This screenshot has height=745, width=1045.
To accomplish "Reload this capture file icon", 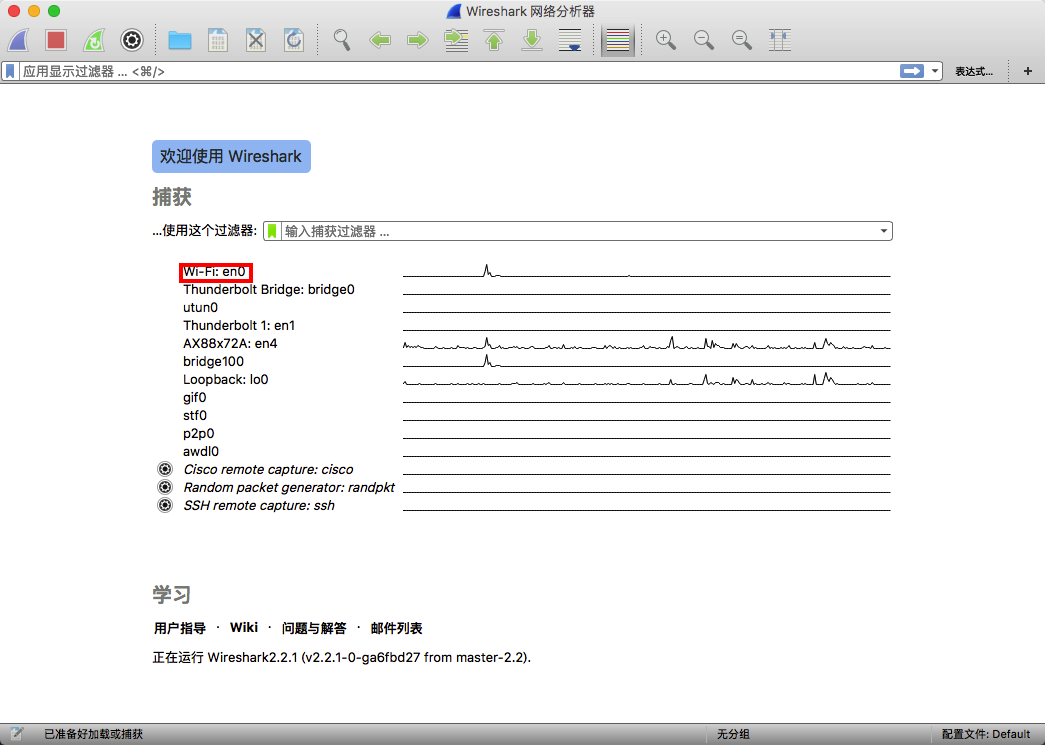I will (x=293, y=40).
